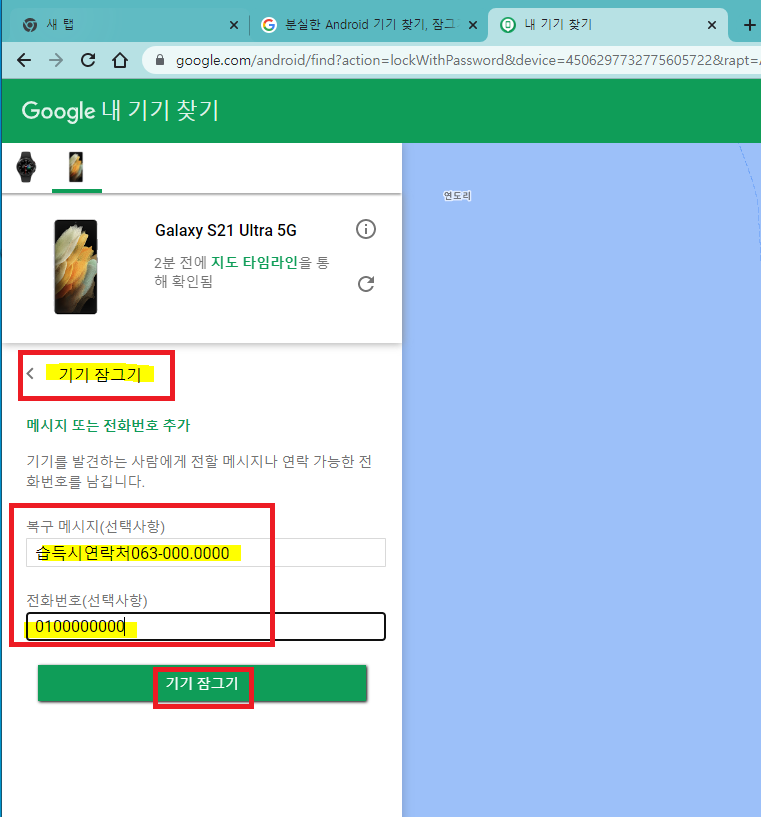Click the padlock site info icon

coord(160,60)
